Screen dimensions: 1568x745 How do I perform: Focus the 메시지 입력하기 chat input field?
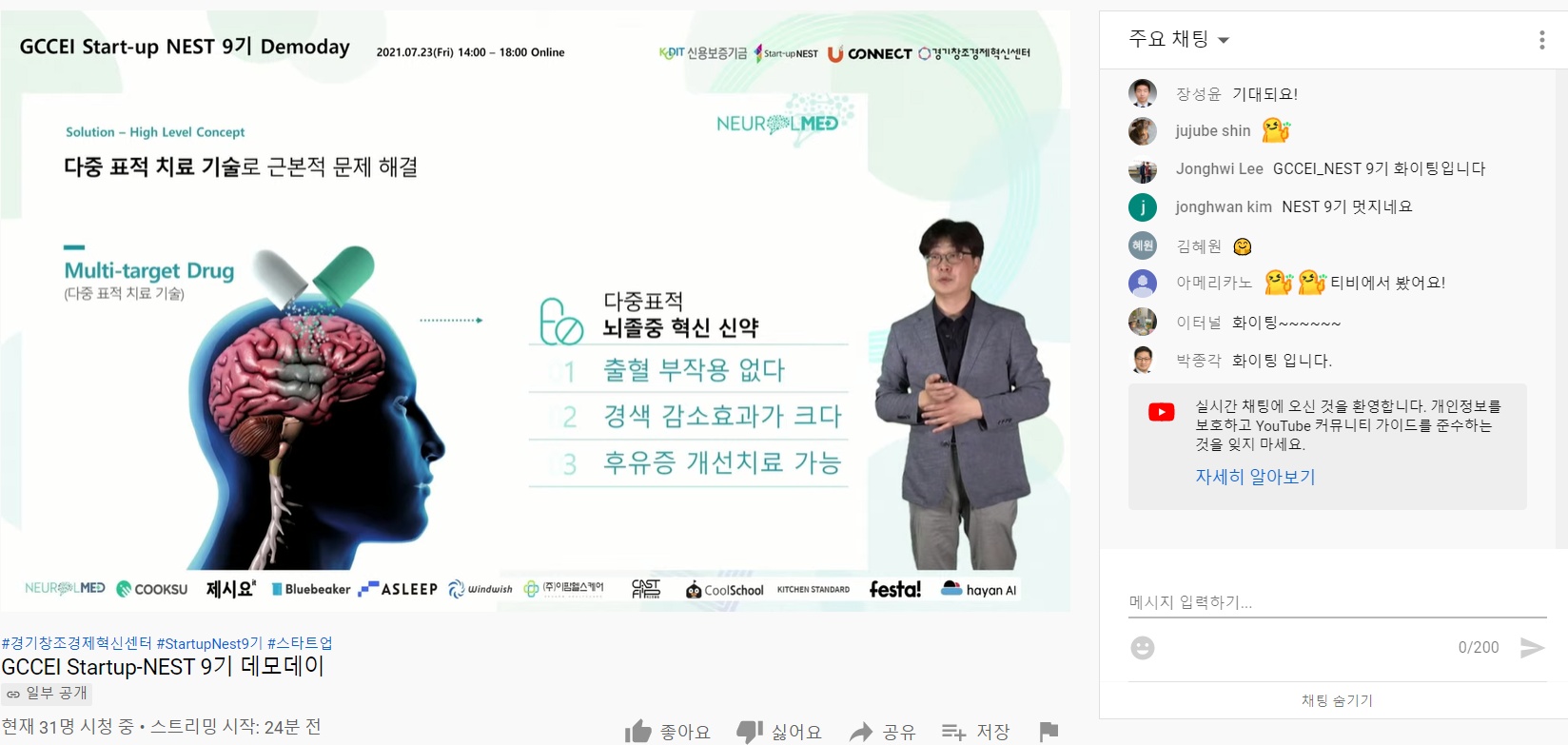tap(1337, 602)
